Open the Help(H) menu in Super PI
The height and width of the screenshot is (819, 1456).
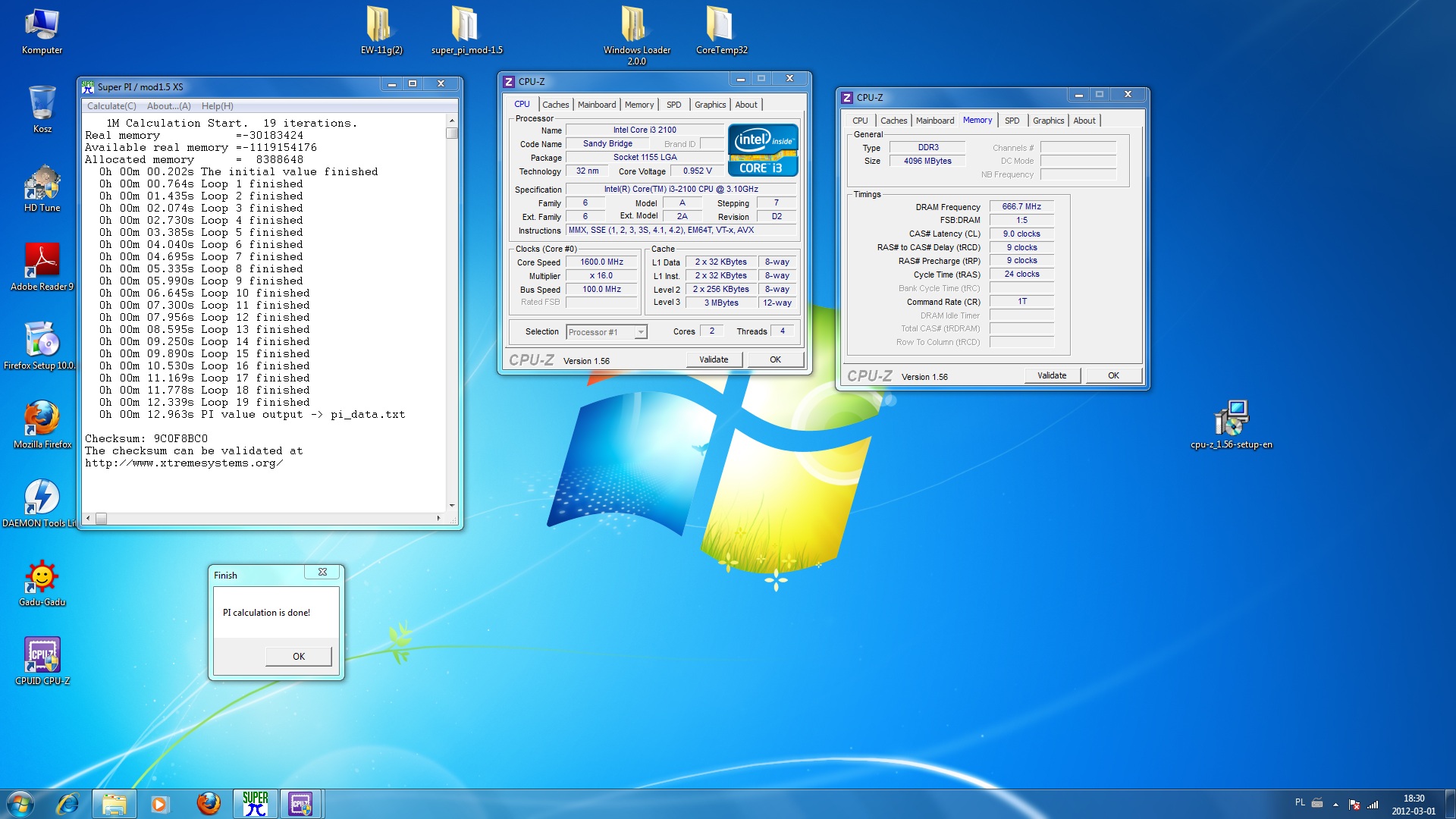tap(218, 106)
